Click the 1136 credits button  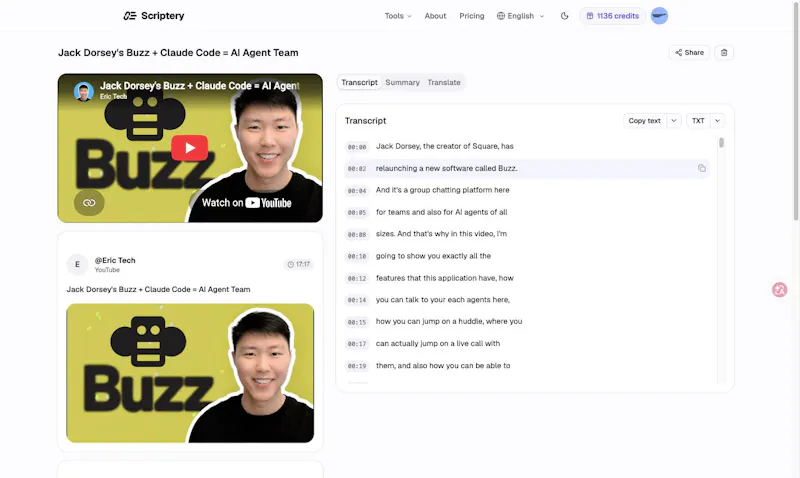point(612,16)
